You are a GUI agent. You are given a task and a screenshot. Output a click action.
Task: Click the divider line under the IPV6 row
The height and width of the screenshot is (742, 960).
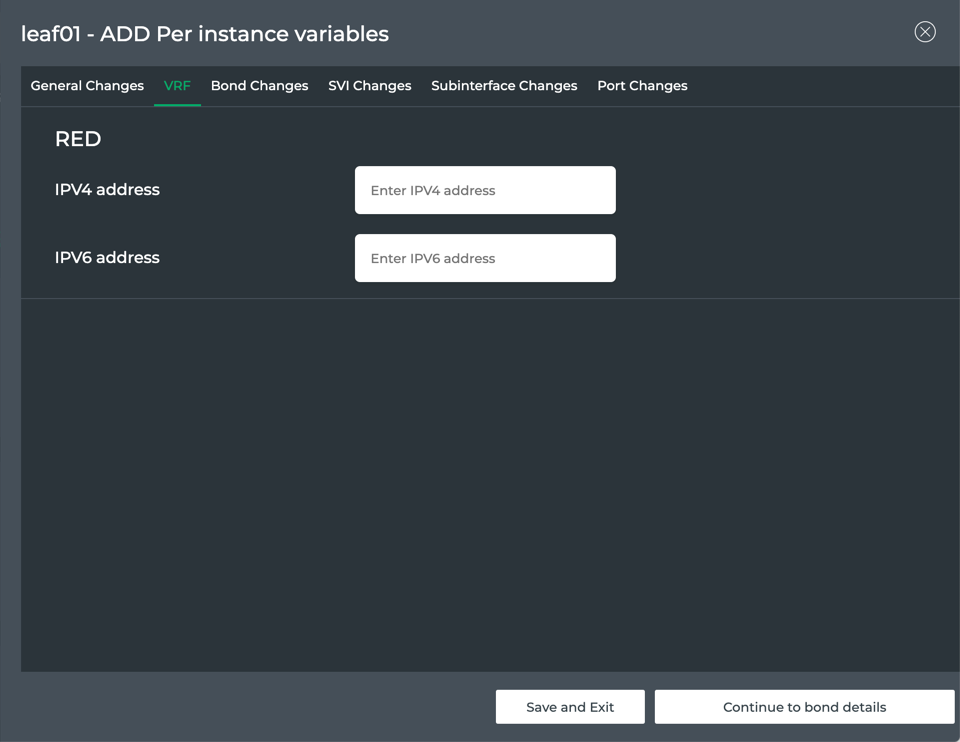[x=490, y=298]
